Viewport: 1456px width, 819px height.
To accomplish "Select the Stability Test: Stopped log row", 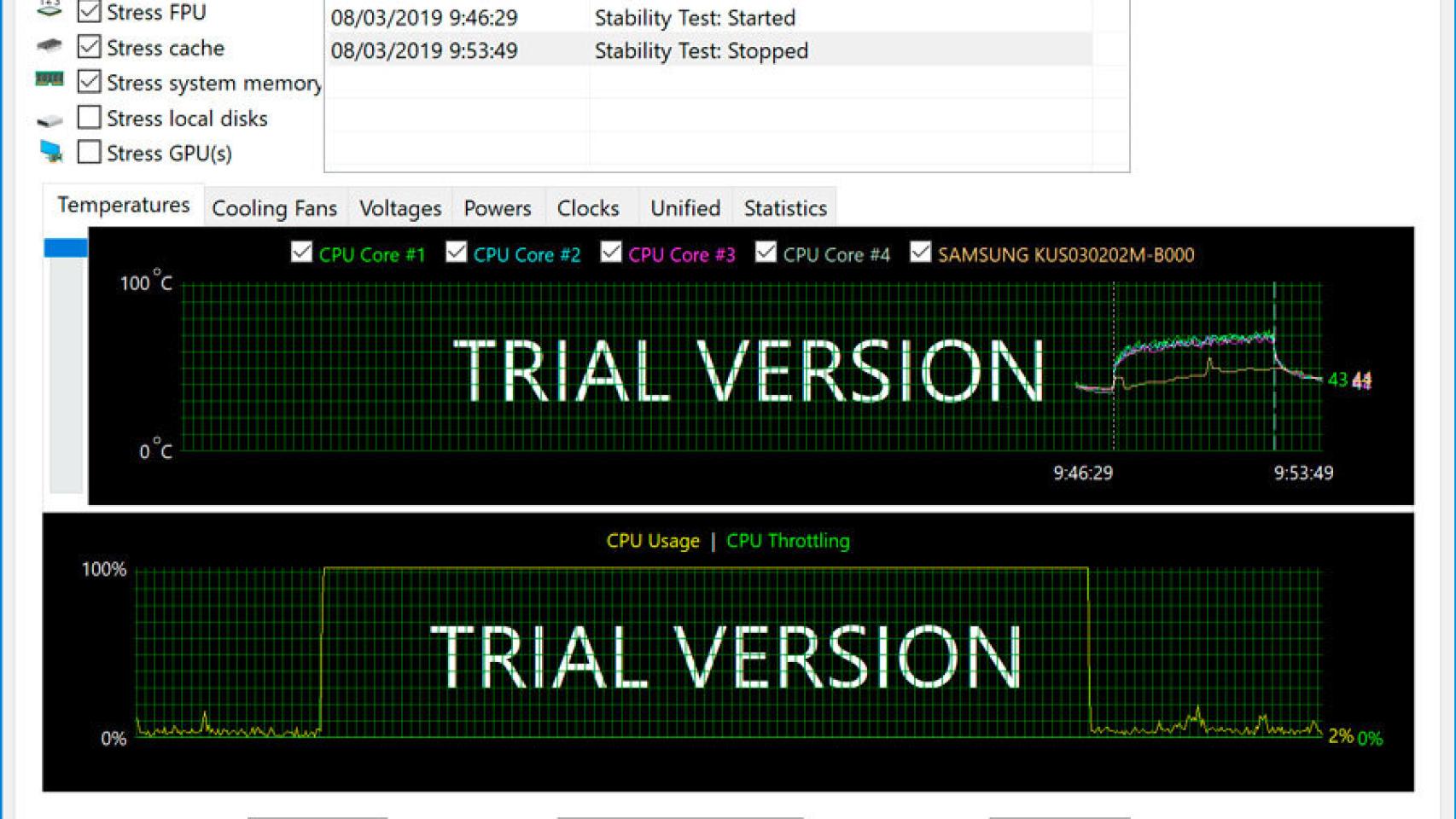I will point(700,50).
